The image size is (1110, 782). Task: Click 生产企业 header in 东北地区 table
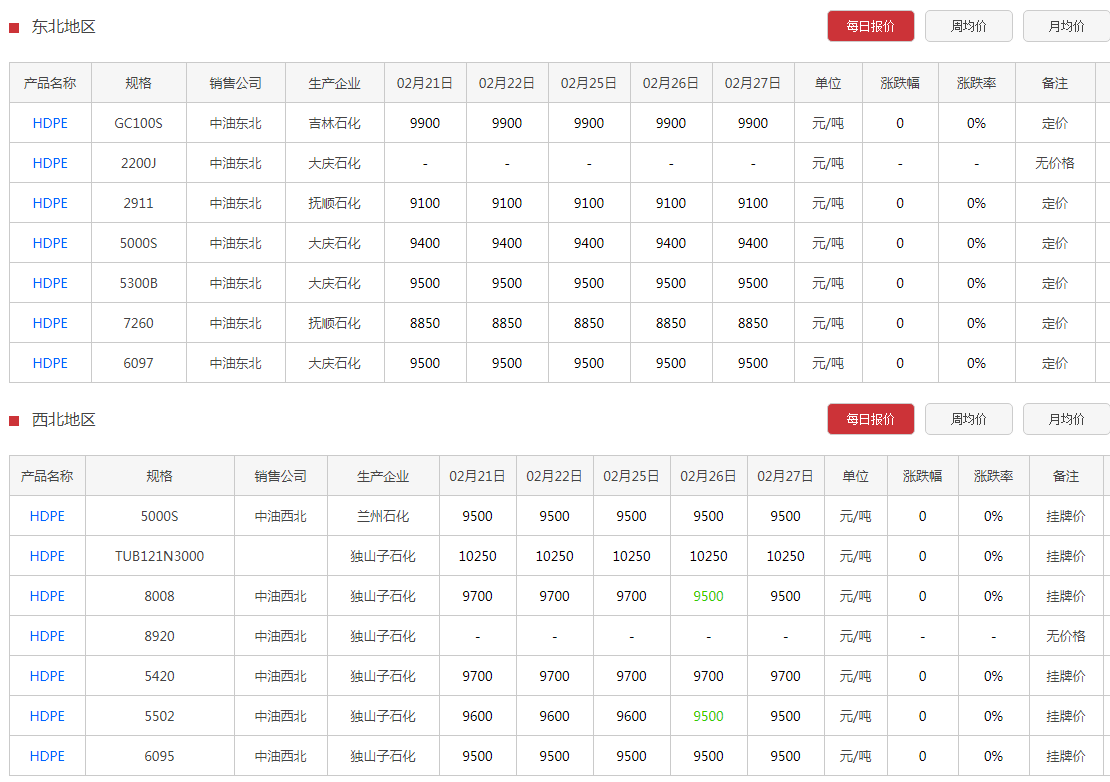(x=335, y=83)
